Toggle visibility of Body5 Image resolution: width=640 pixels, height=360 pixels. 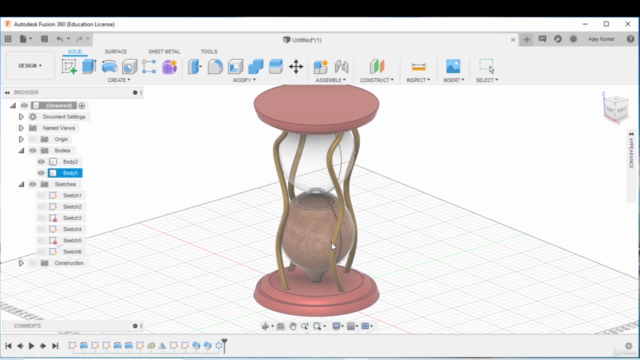click(x=41, y=173)
